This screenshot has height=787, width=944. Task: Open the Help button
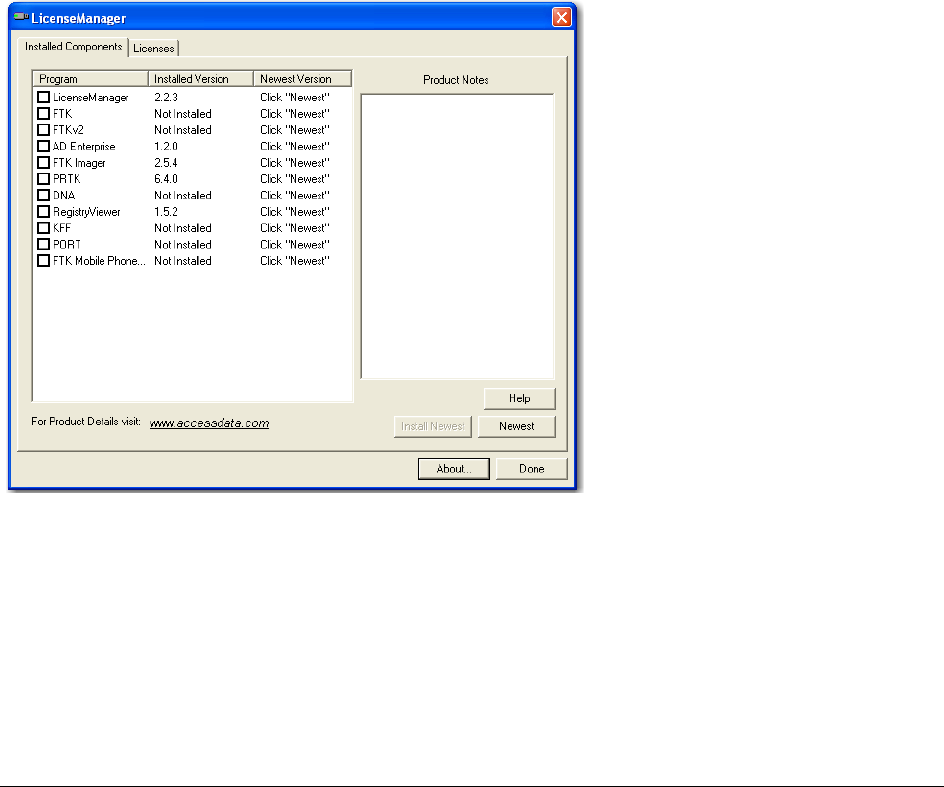pyautogui.click(x=520, y=398)
